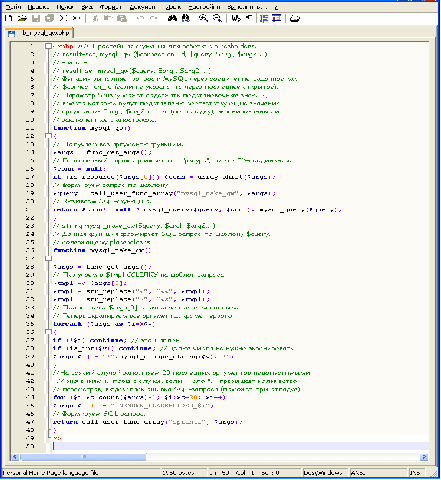The height and width of the screenshot is (480, 441).
Task: Click the horizontal scrollbar thumb
Action: [x=83, y=457]
